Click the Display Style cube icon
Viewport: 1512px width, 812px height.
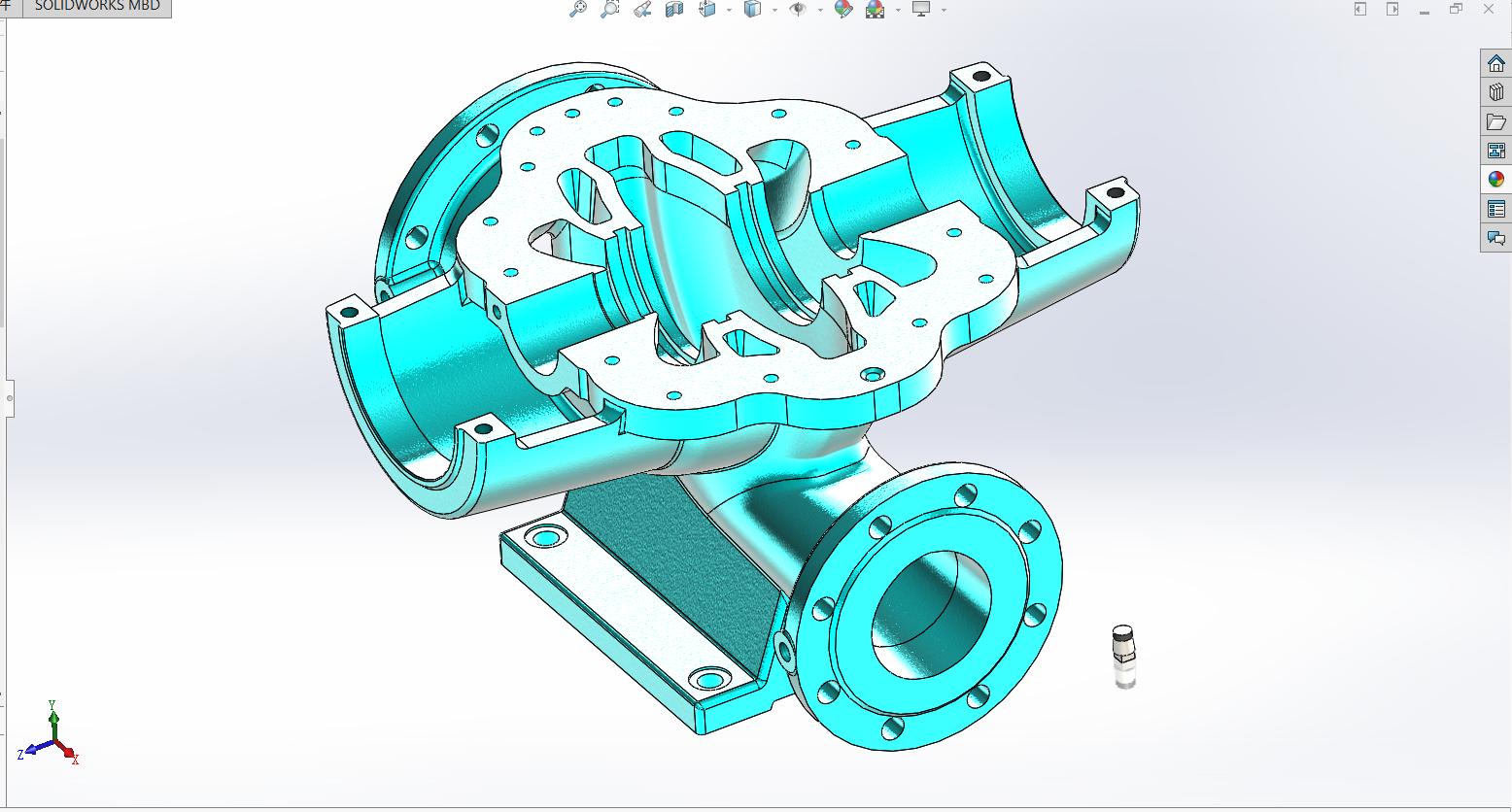pos(752,10)
